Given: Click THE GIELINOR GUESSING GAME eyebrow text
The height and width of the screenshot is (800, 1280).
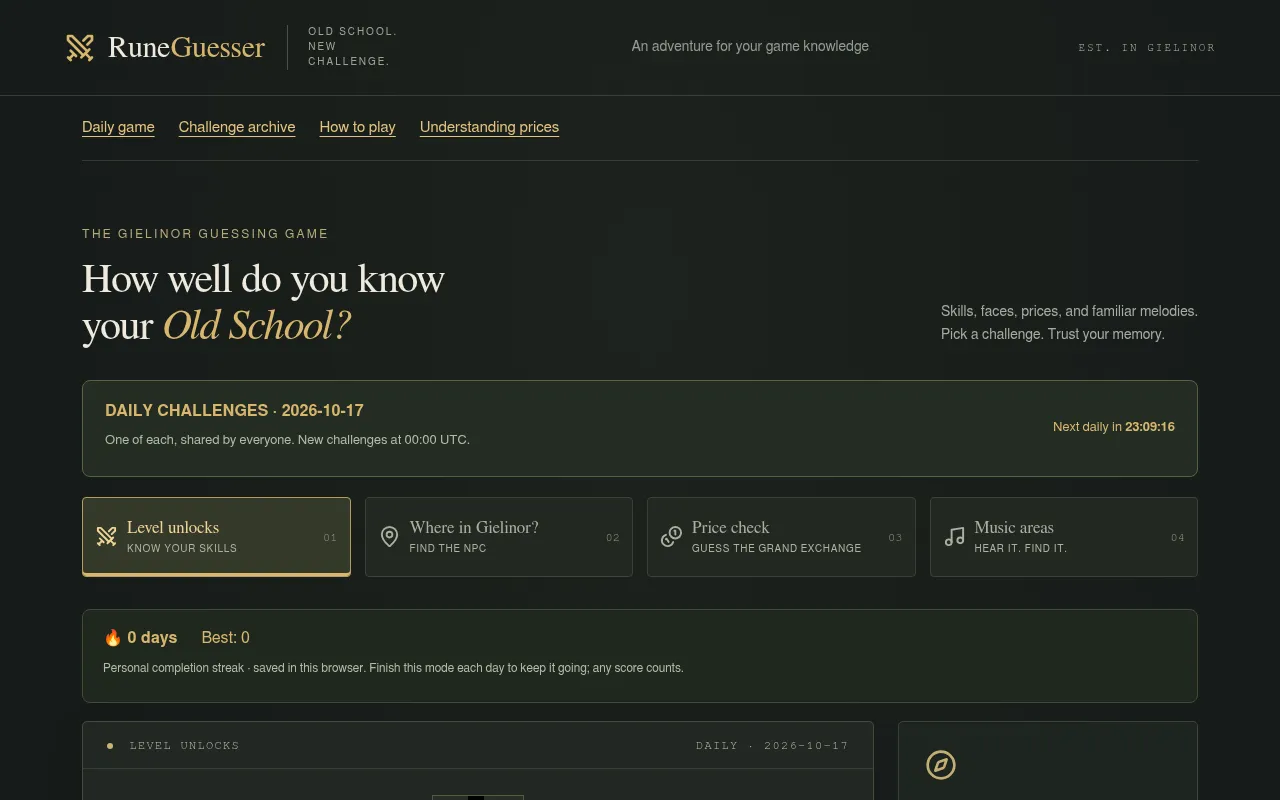Looking at the screenshot, I should click(x=205, y=234).
